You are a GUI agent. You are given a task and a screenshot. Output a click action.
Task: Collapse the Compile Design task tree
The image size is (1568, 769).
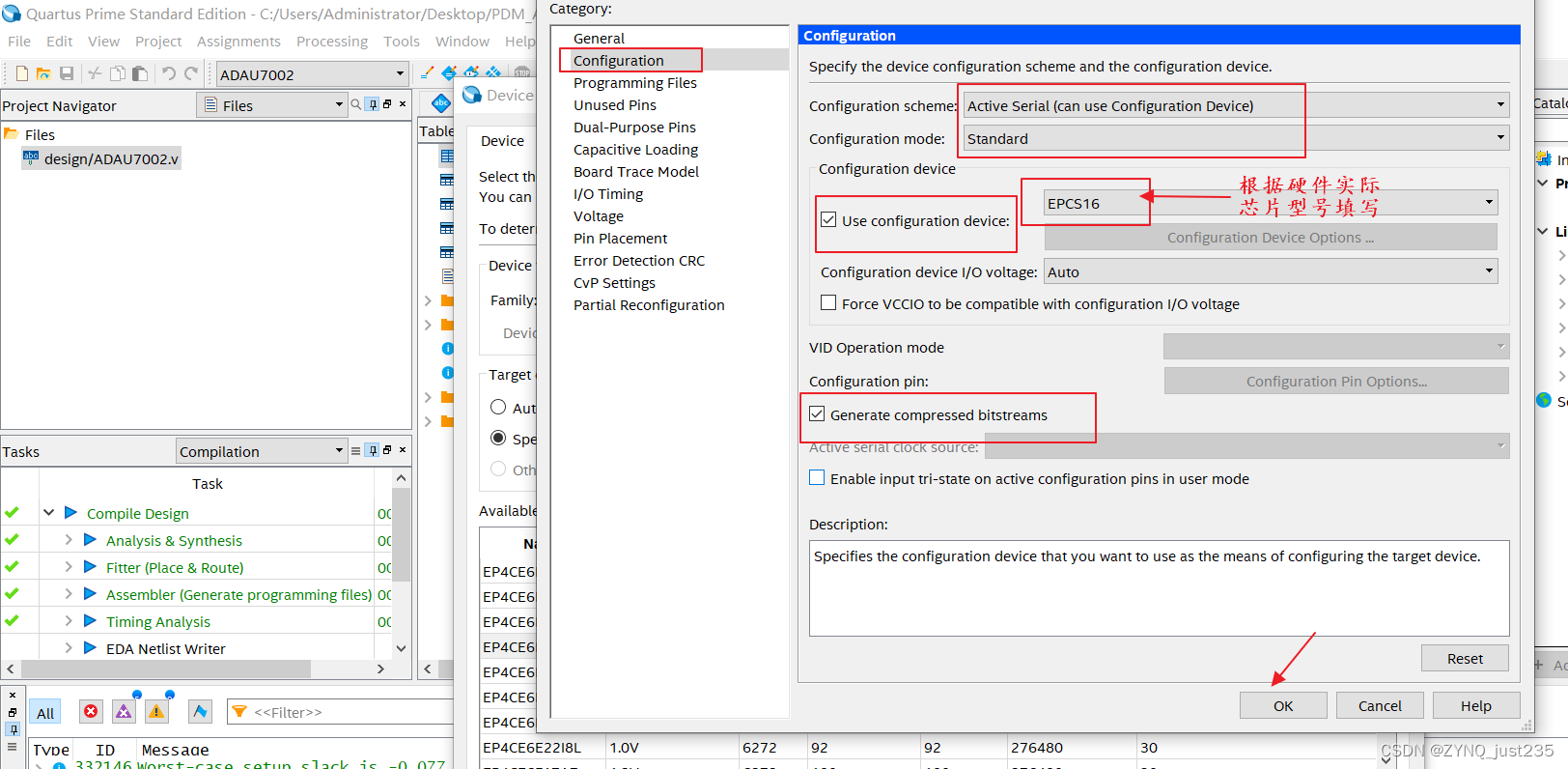(x=48, y=513)
